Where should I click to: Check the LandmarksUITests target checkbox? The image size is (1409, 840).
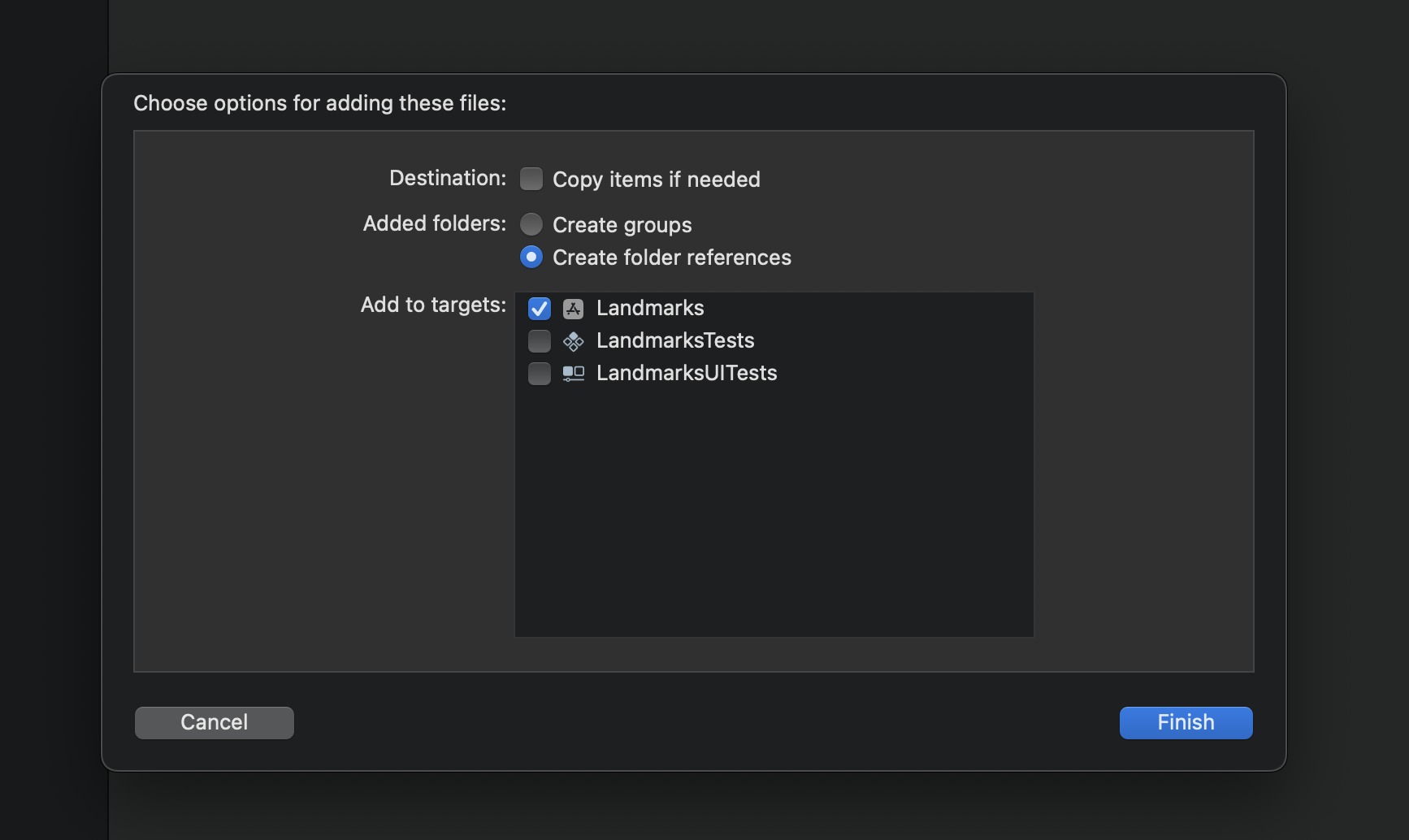click(539, 374)
